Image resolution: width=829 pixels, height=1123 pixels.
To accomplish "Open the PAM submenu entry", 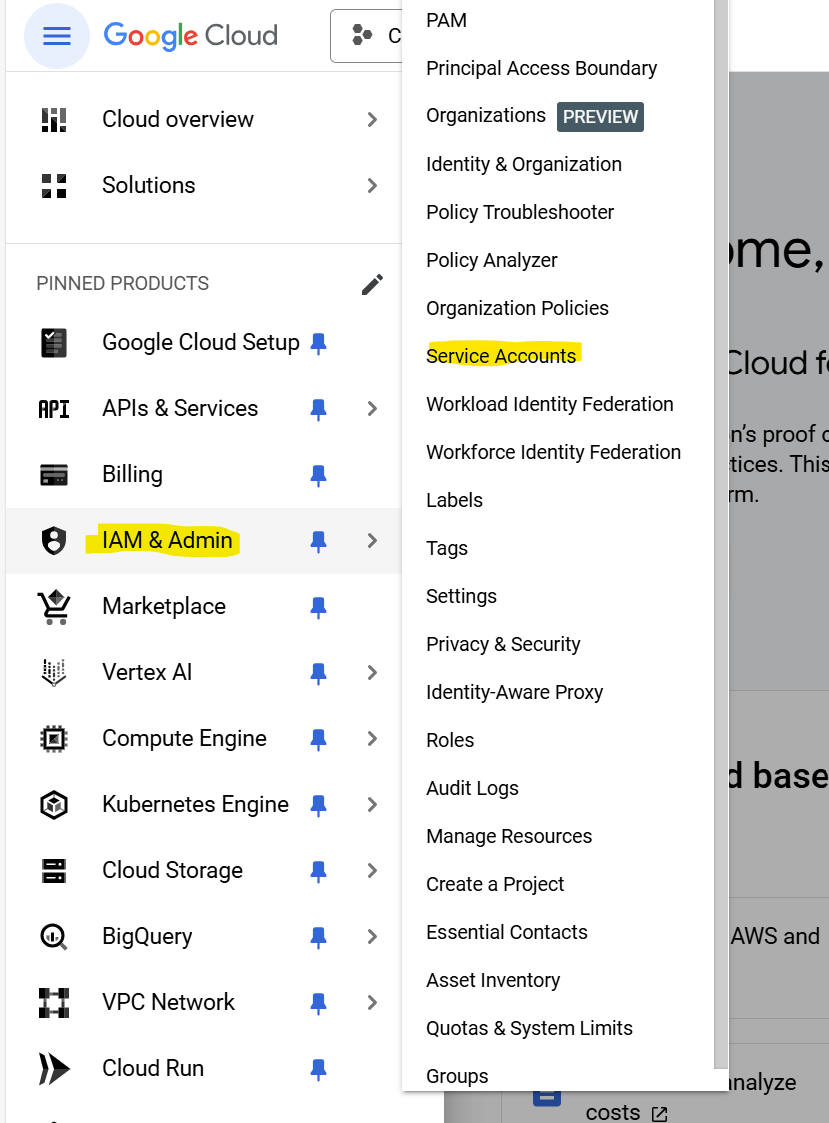I will (x=446, y=20).
